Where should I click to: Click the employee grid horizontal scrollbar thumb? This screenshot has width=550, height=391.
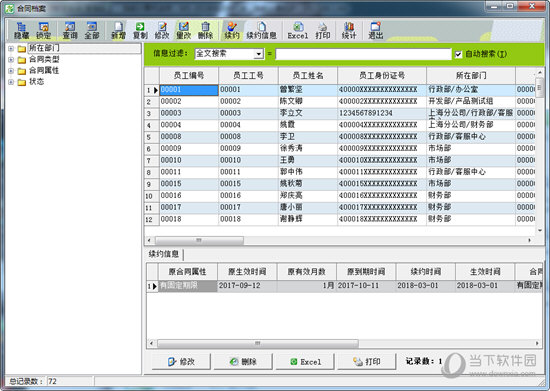pyautogui.click(x=199, y=240)
